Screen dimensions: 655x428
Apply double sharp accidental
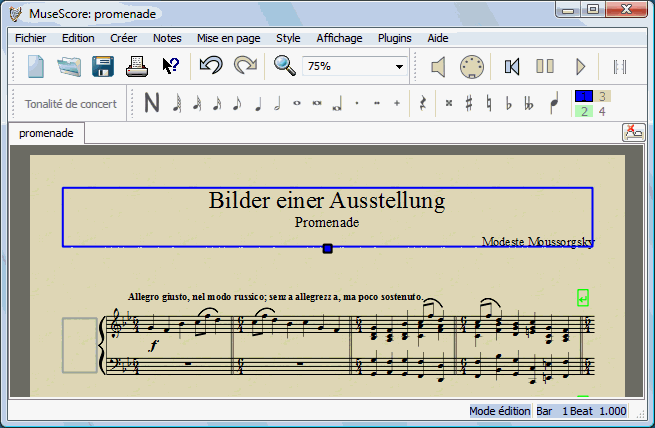coord(449,103)
